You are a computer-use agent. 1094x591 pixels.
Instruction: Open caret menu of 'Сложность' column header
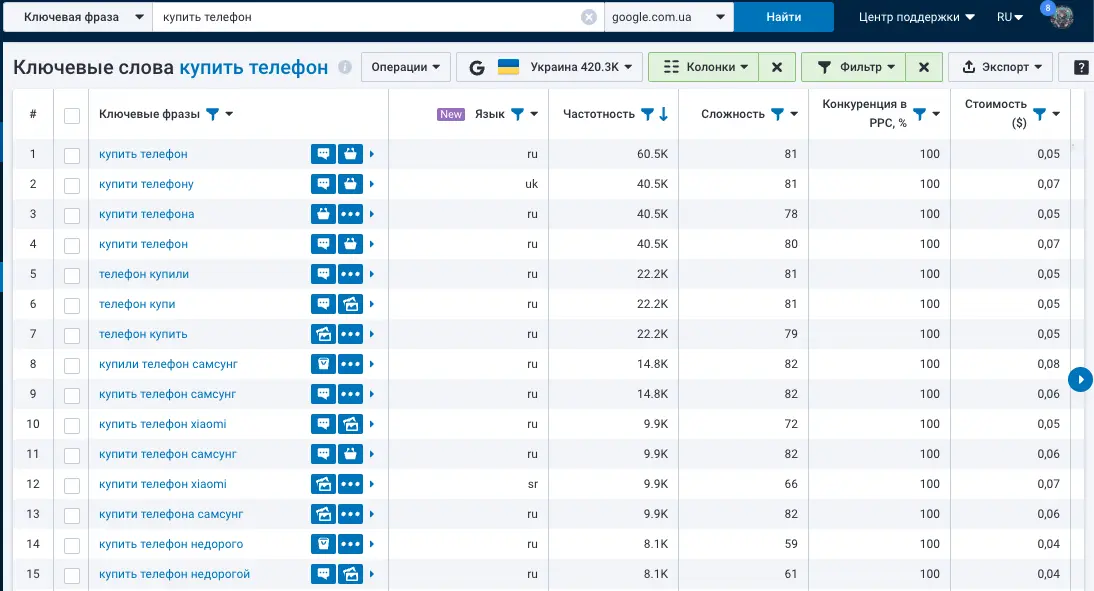tap(794, 114)
